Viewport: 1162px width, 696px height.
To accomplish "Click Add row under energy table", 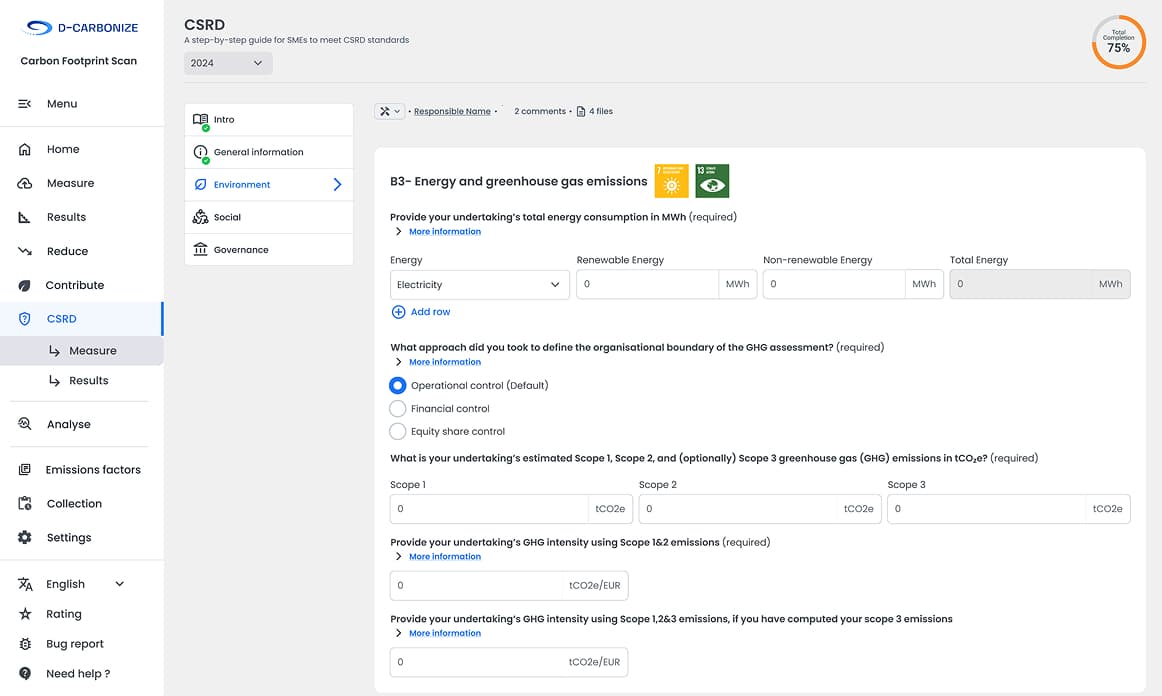I will point(421,312).
